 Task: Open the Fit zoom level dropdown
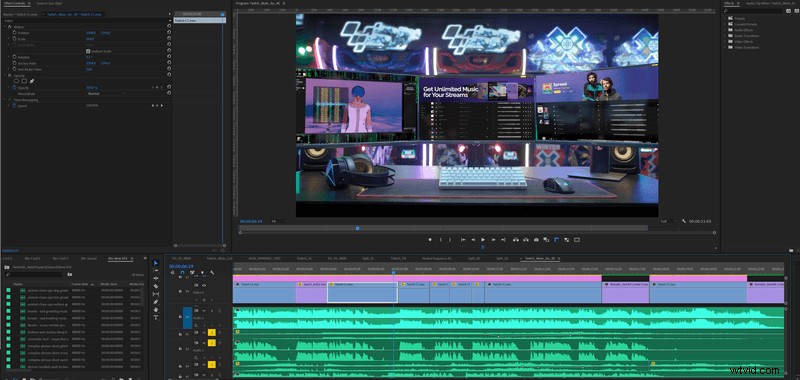279,221
